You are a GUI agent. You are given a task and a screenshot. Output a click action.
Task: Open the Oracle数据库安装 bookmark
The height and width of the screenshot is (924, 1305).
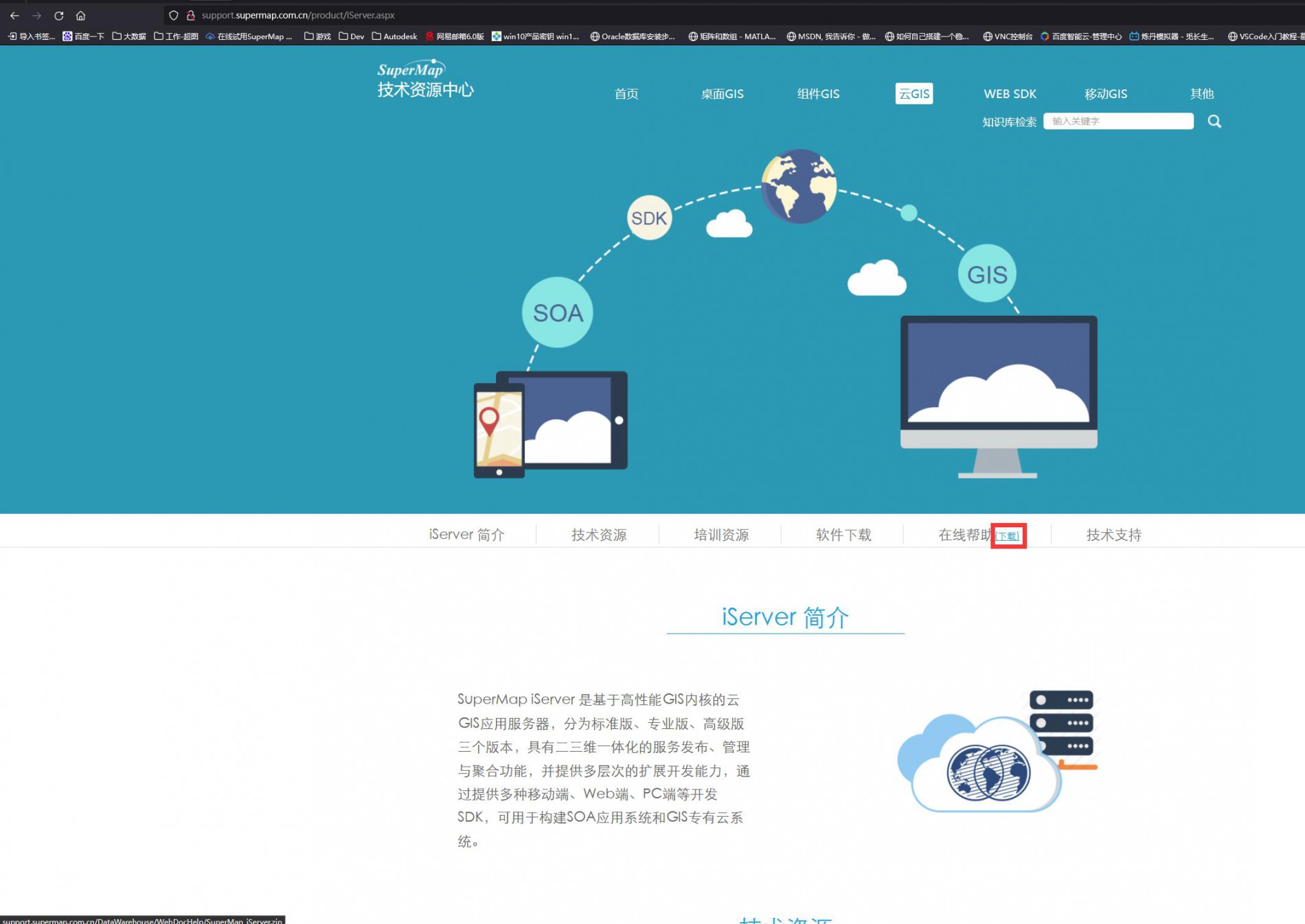(x=633, y=36)
